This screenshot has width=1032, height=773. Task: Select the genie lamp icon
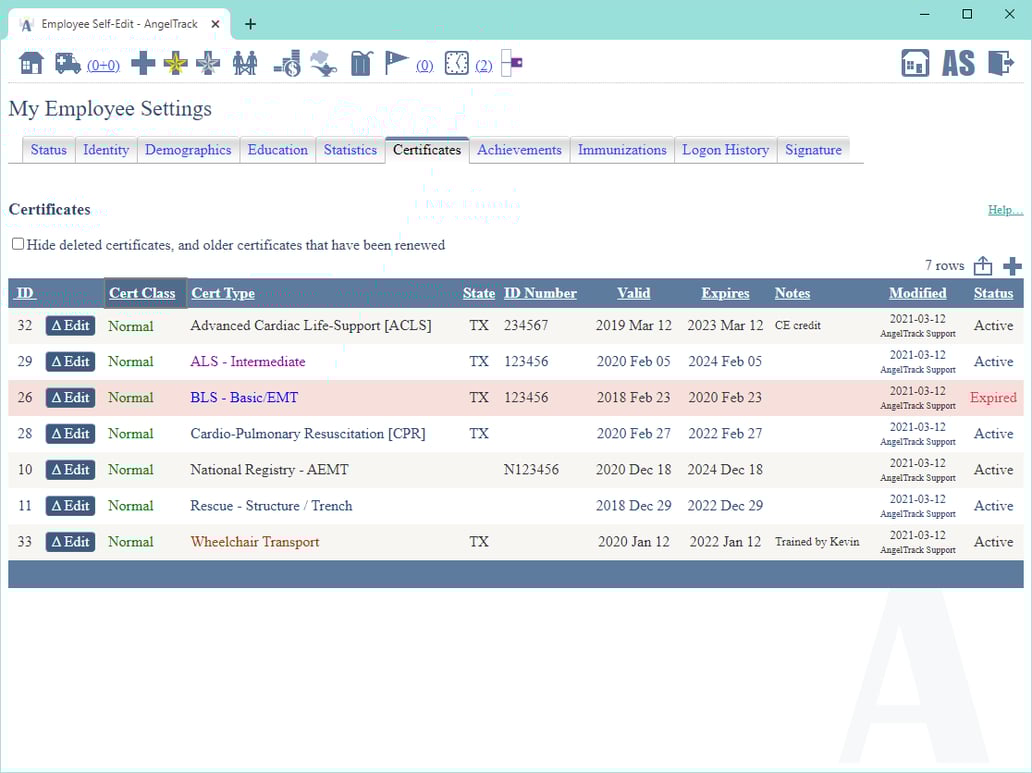click(x=322, y=62)
